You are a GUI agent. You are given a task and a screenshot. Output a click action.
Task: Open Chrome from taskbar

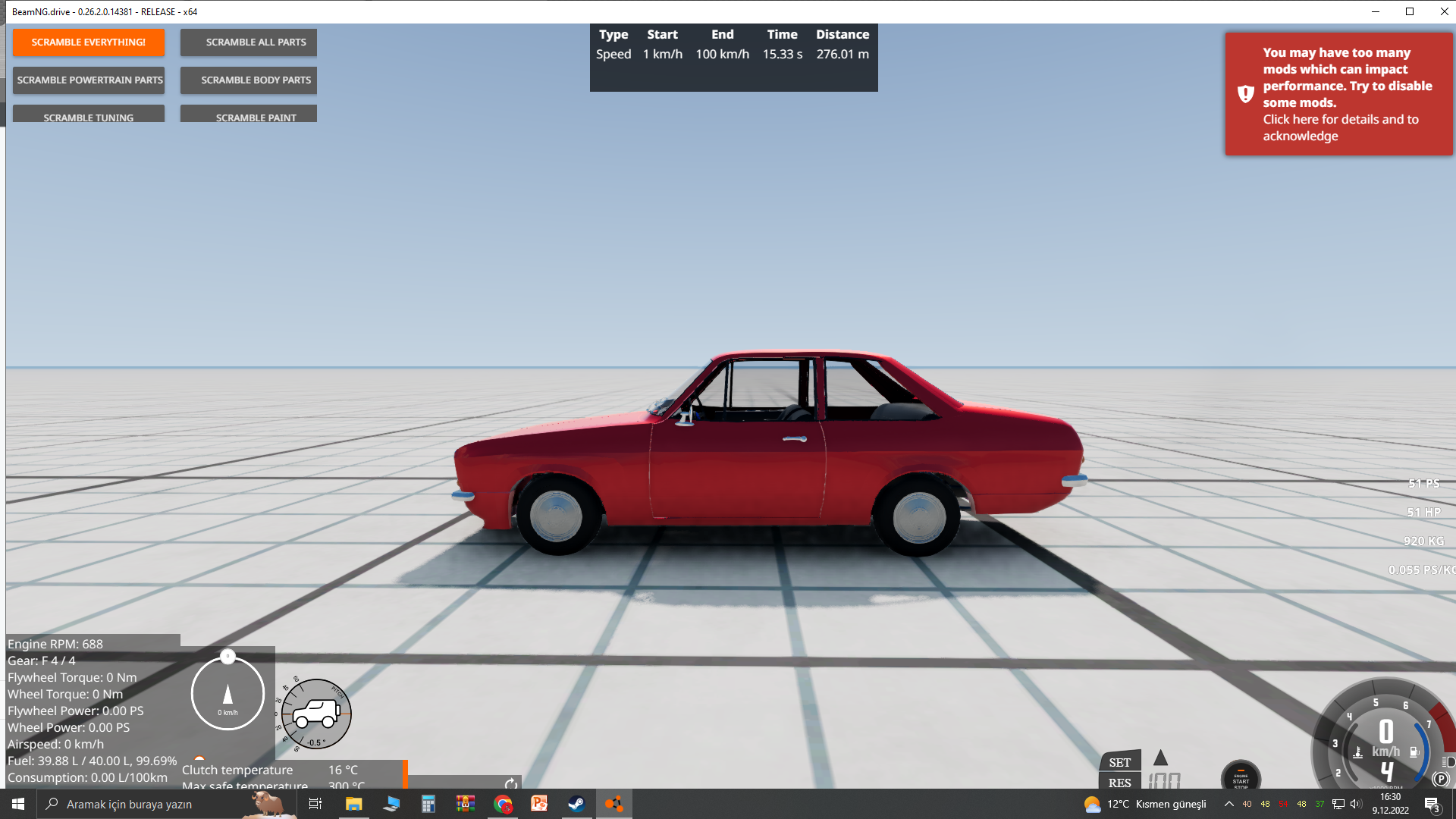503,804
